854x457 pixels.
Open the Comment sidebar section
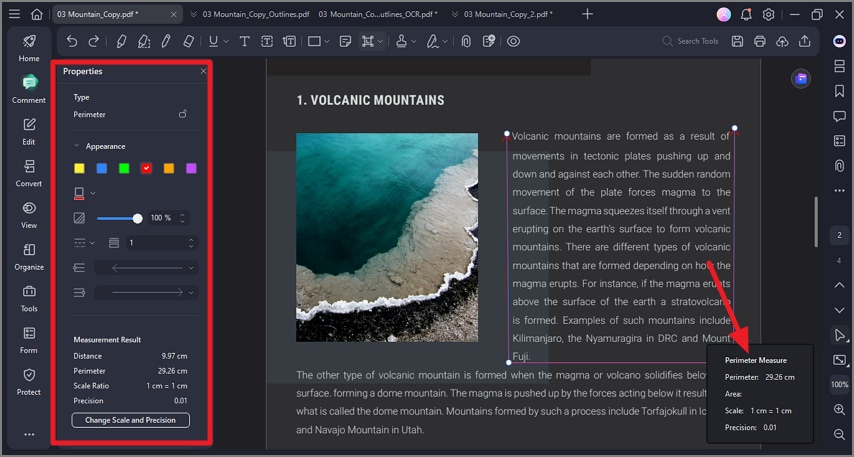[29, 89]
